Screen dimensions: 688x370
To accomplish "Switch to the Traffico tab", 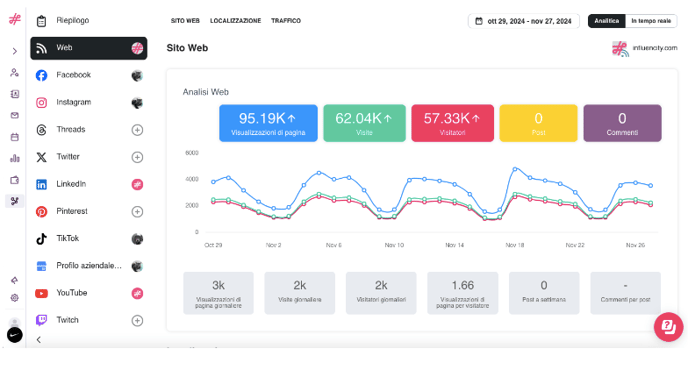I will pos(286,21).
